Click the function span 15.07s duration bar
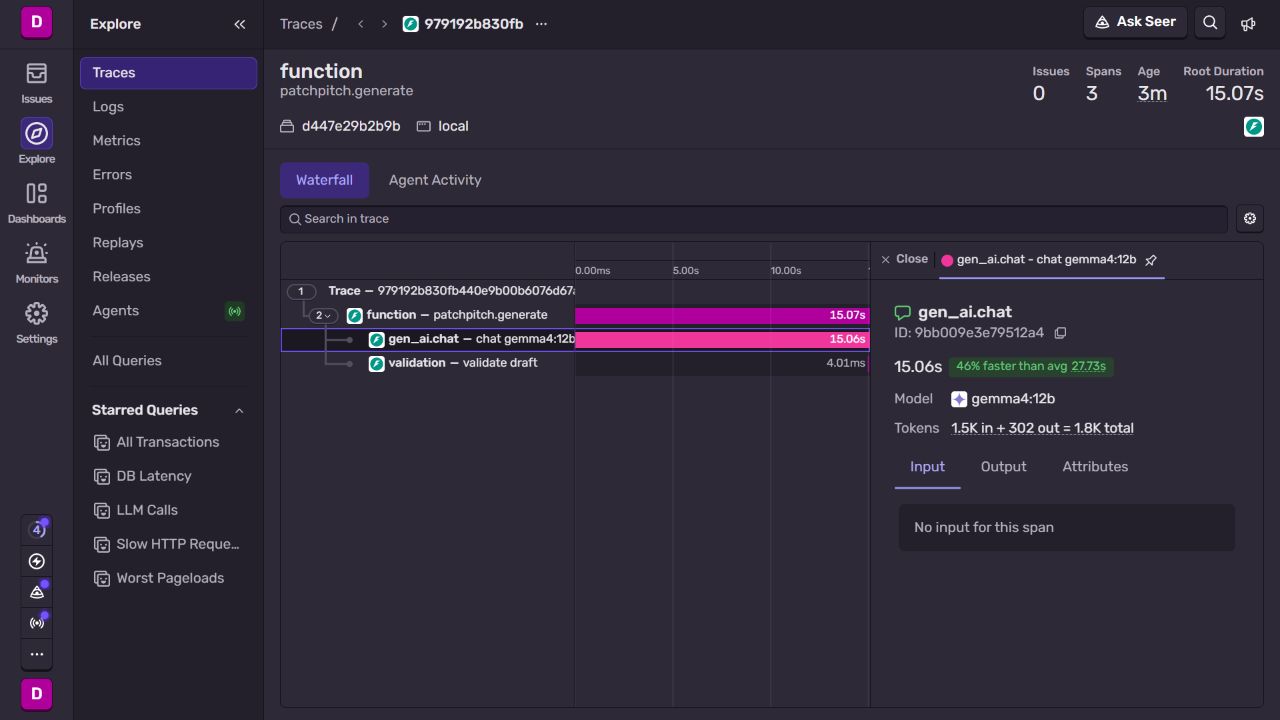 point(722,316)
